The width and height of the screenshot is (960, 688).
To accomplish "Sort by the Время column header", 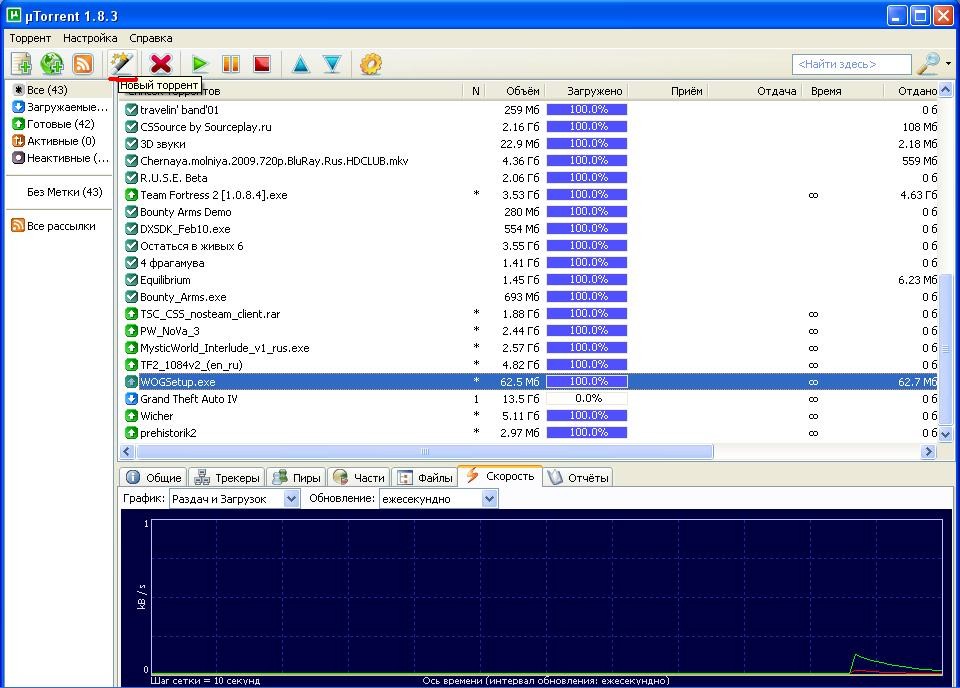I will [x=842, y=91].
